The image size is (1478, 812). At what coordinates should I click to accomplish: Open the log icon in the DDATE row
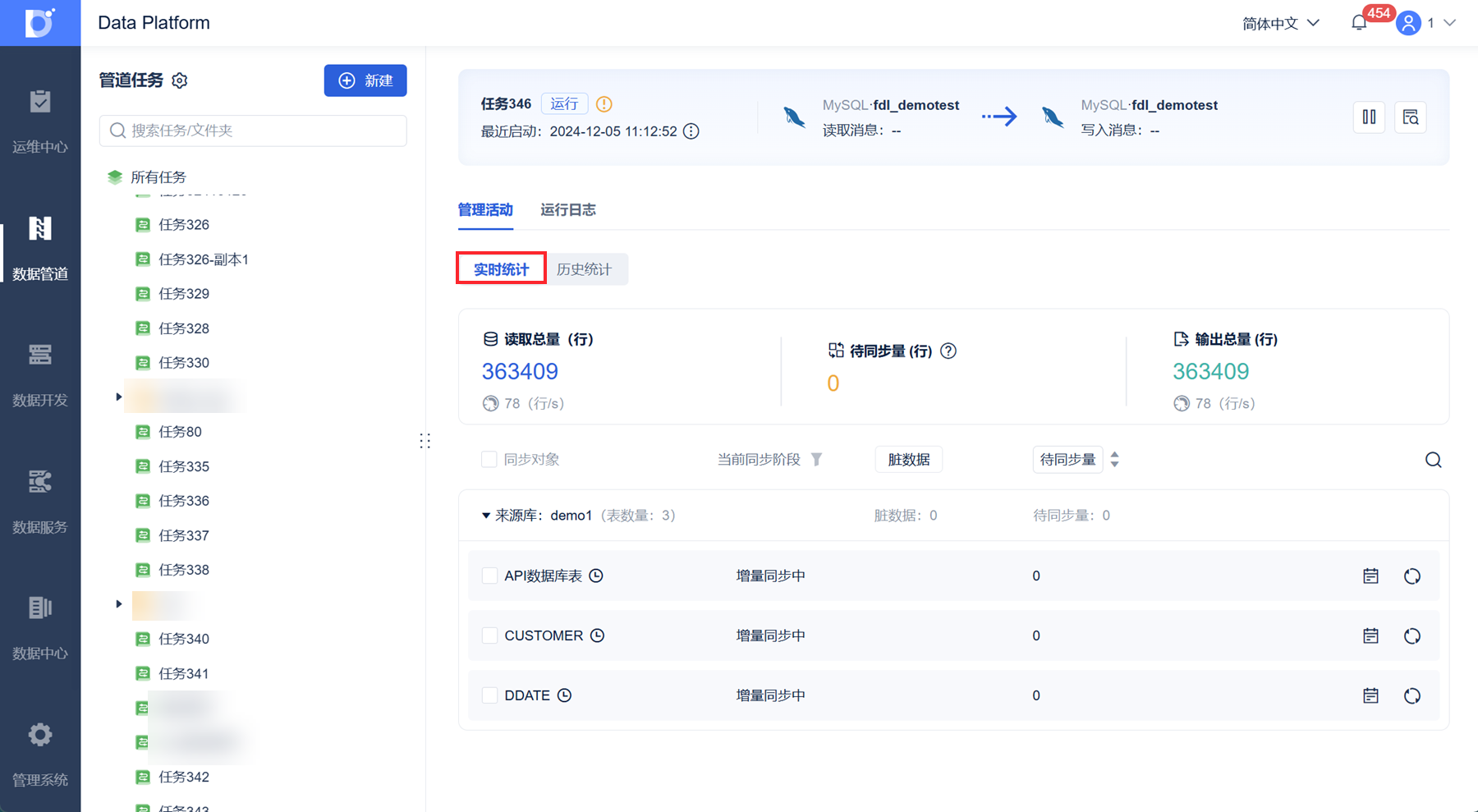click(1370, 696)
